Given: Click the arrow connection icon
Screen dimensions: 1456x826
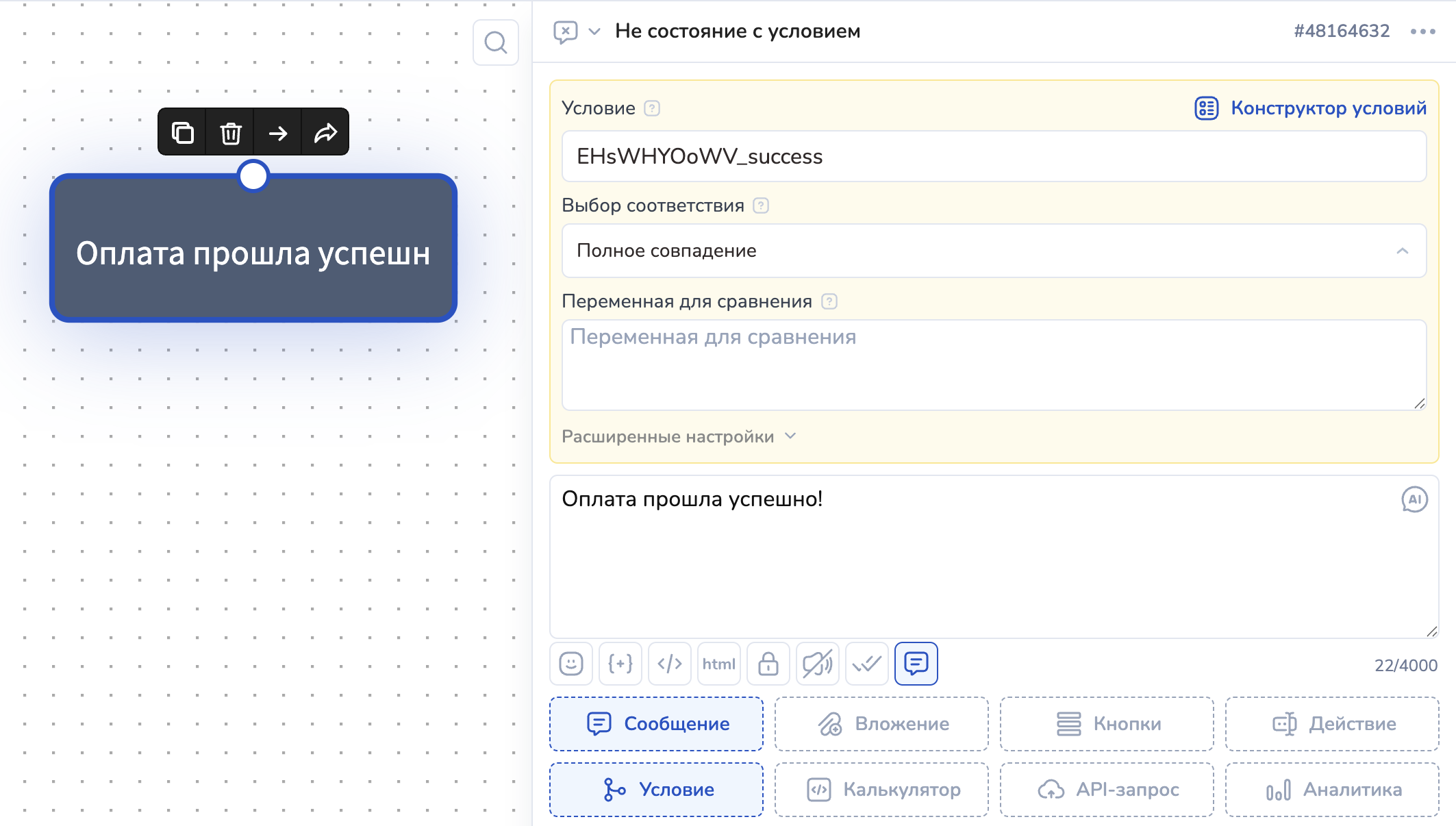Looking at the screenshot, I should pos(278,132).
